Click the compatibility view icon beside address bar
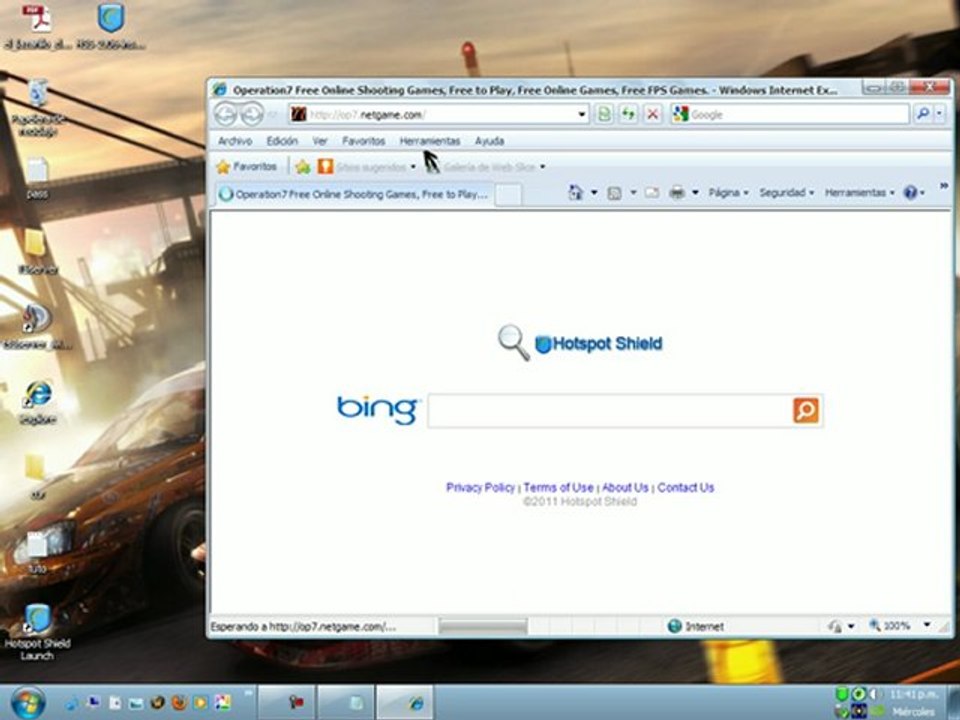The image size is (960, 720). point(604,114)
